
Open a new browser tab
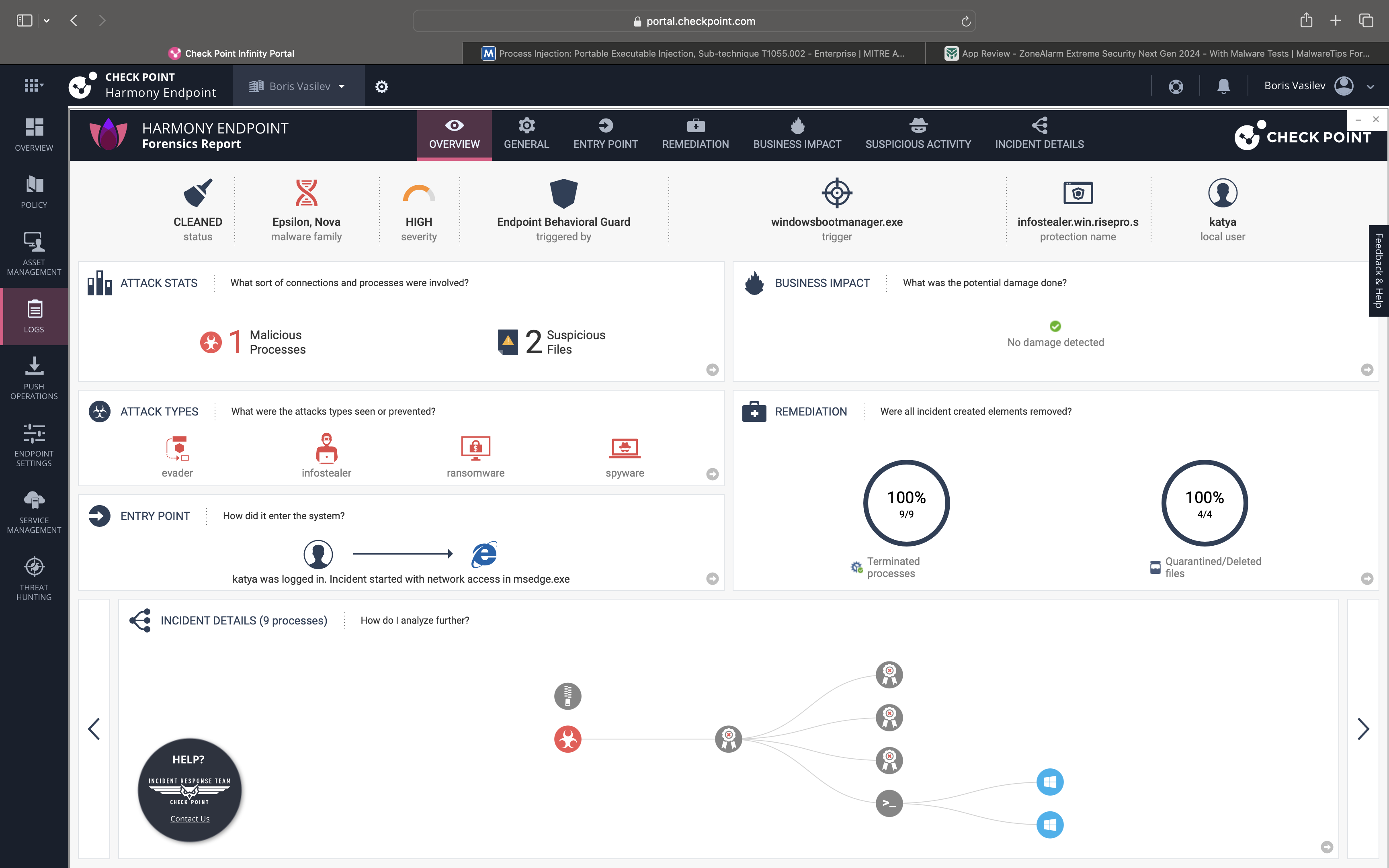click(1336, 20)
